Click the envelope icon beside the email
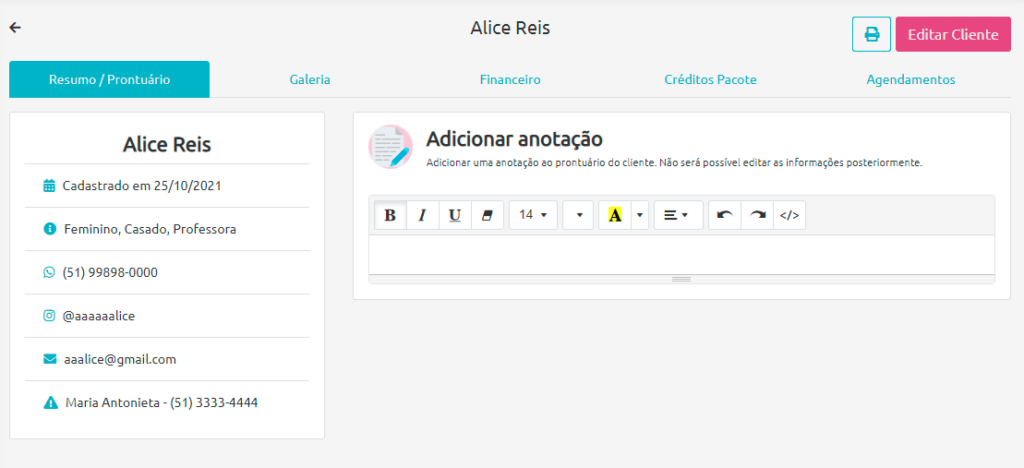 click(x=50, y=359)
